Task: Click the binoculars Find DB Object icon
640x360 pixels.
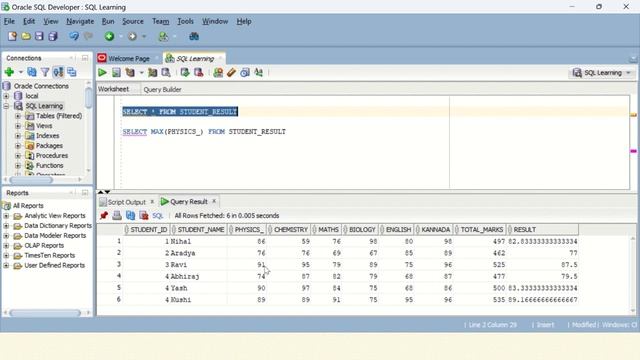Action: (194, 36)
